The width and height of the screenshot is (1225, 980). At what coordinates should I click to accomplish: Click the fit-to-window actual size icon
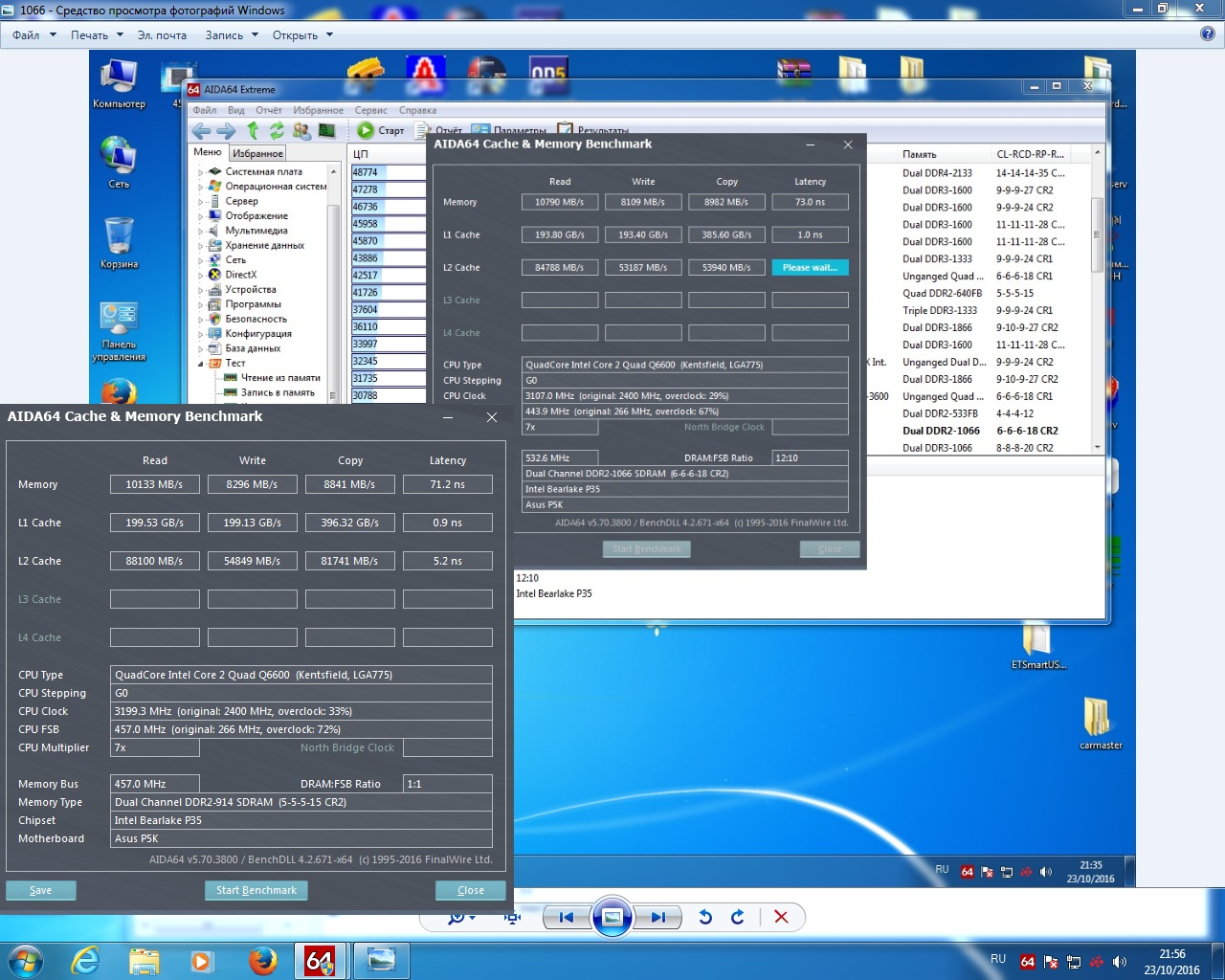point(513,917)
